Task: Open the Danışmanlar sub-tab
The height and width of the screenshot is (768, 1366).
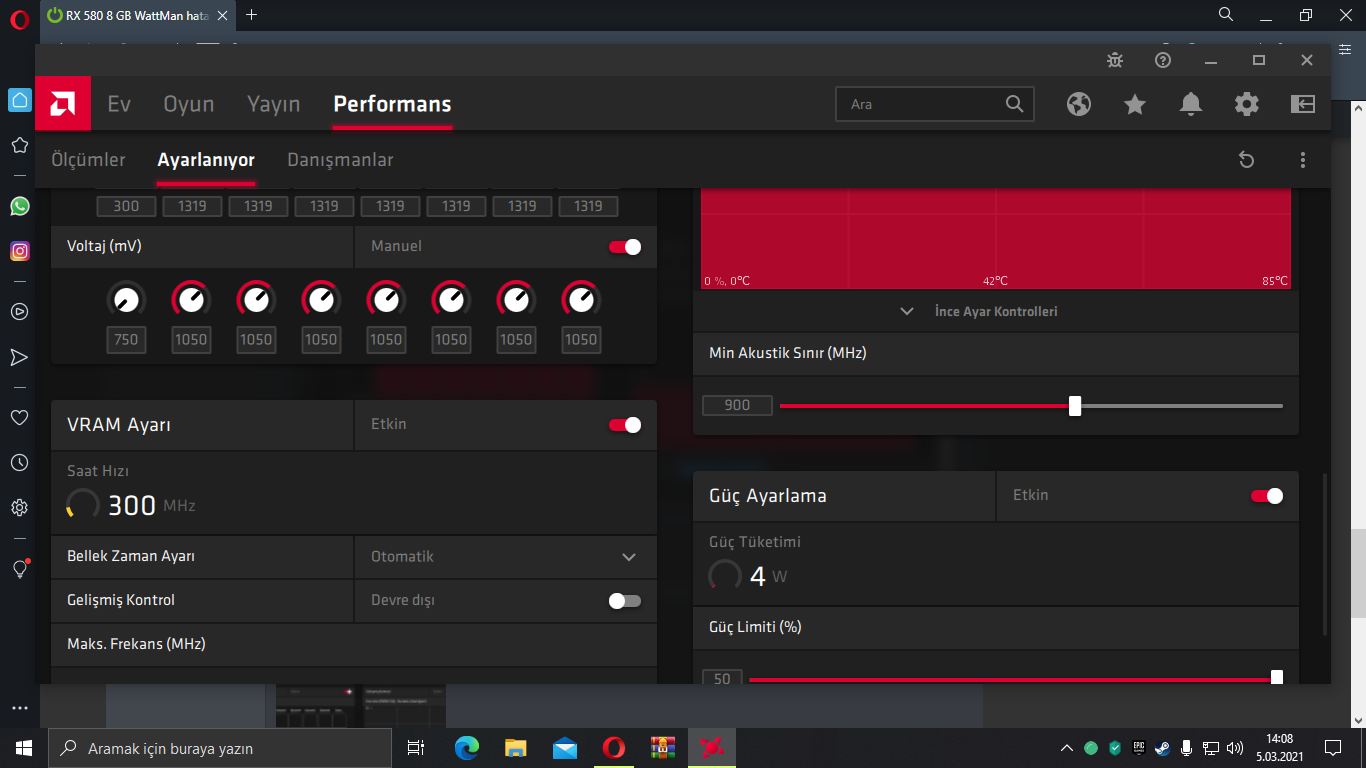Action: tap(340, 160)
